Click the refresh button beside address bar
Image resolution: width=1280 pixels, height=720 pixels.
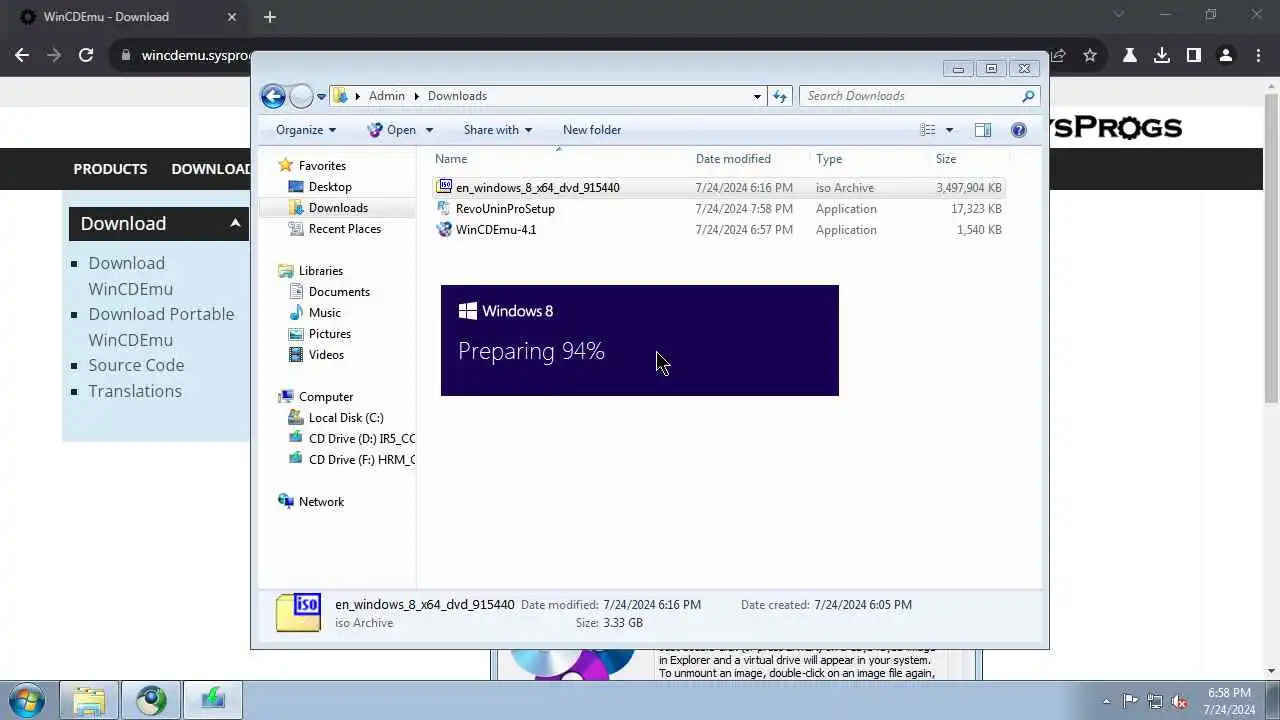pyautogui.click(x=780, y=96)
